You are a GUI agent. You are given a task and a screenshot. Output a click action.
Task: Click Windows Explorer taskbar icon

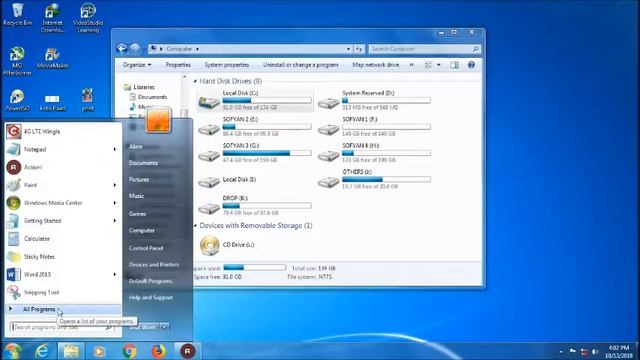click(71, 351)
